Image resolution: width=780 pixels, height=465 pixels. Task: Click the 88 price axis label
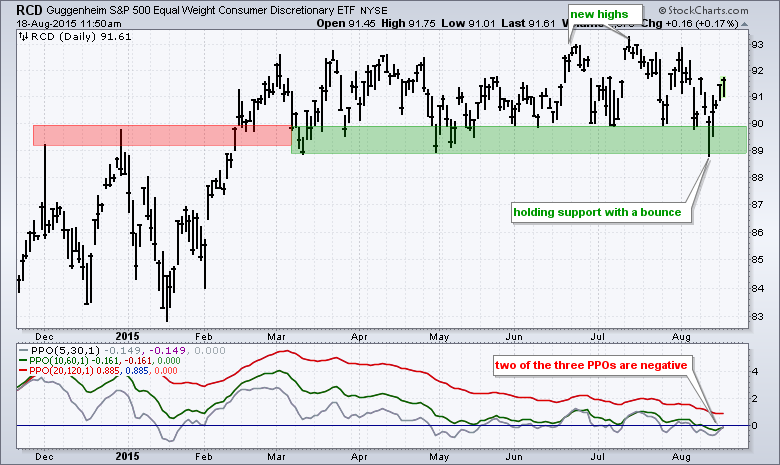pos(757,178)
